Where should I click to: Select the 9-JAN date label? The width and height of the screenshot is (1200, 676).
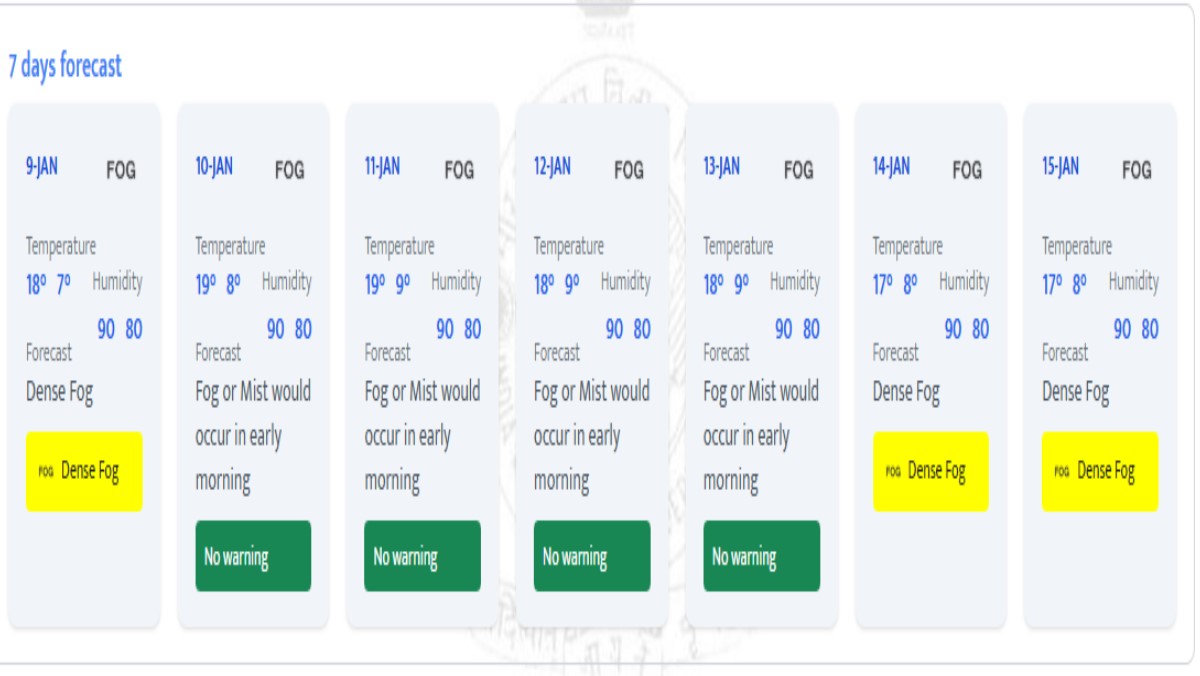click(42, 167)
